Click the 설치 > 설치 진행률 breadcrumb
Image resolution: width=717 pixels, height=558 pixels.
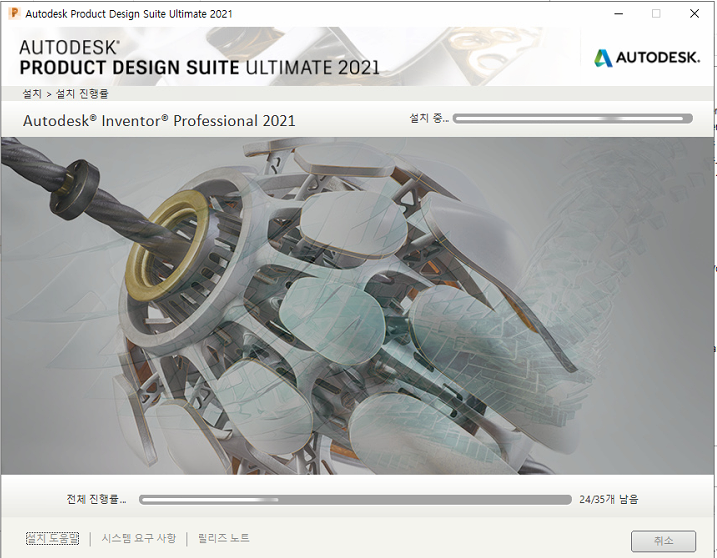coord(65,94)
